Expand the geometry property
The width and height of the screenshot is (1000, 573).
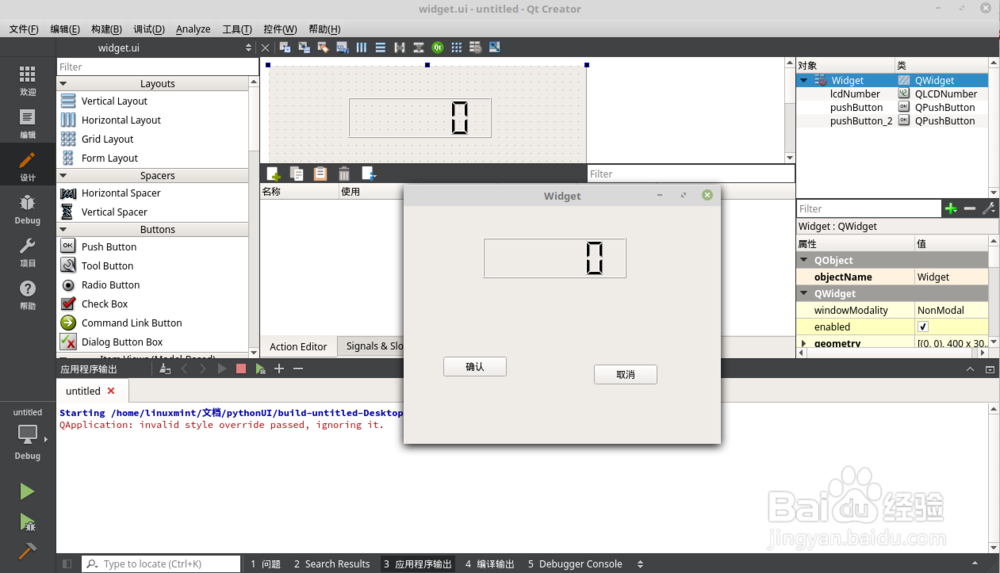point(804,343)
